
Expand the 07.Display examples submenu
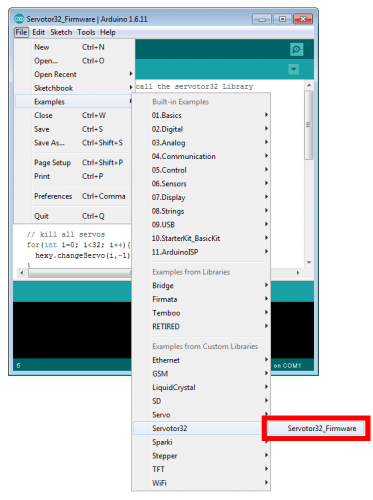[x=201, y=197]
